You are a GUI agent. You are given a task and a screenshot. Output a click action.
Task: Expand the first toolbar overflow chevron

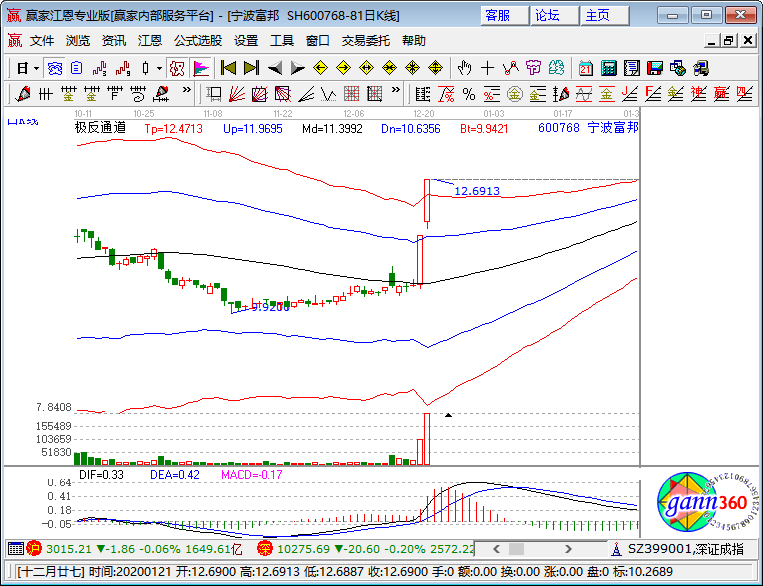186,90
